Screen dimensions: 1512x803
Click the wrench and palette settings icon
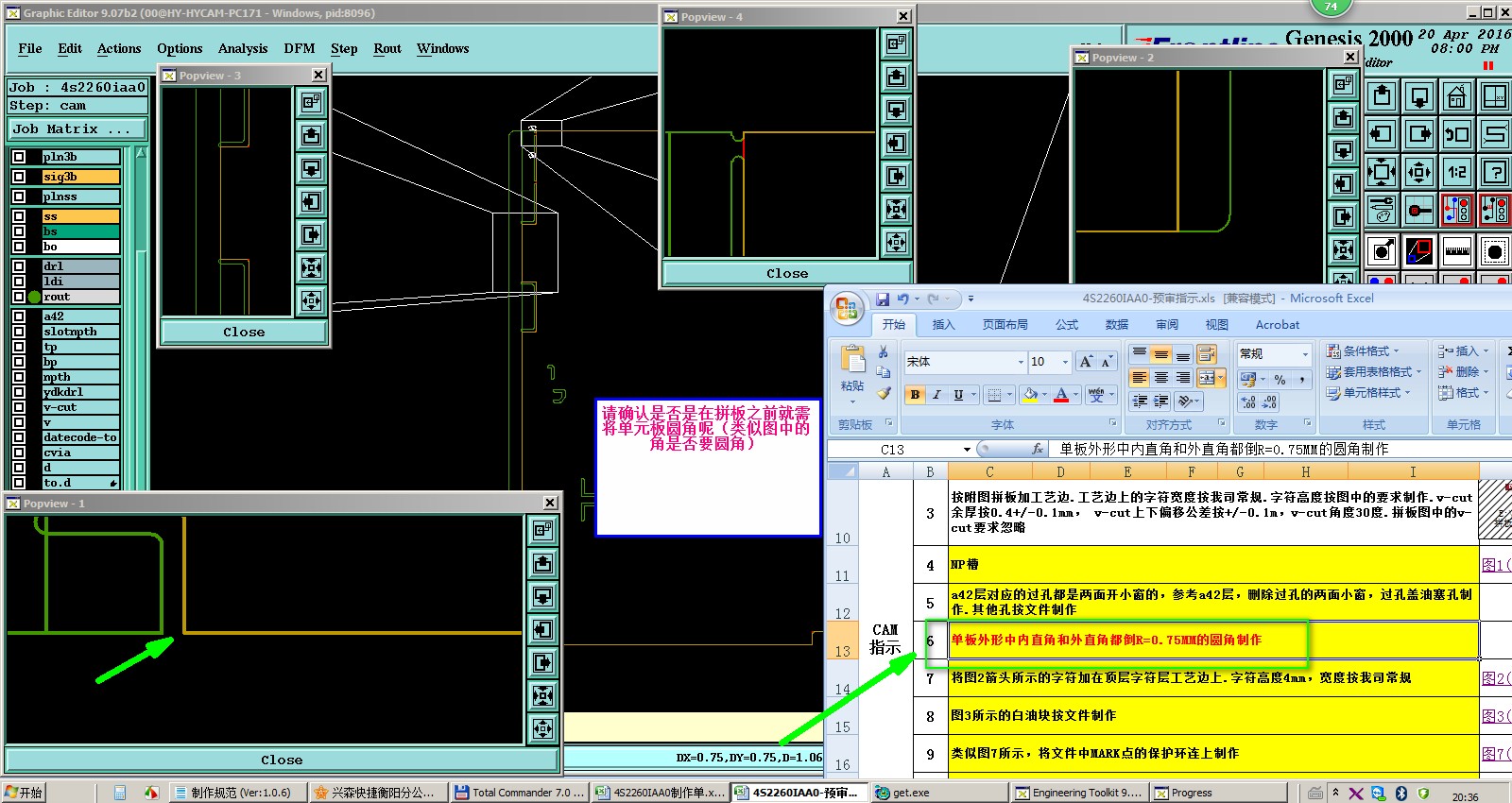pos(1381,210)
